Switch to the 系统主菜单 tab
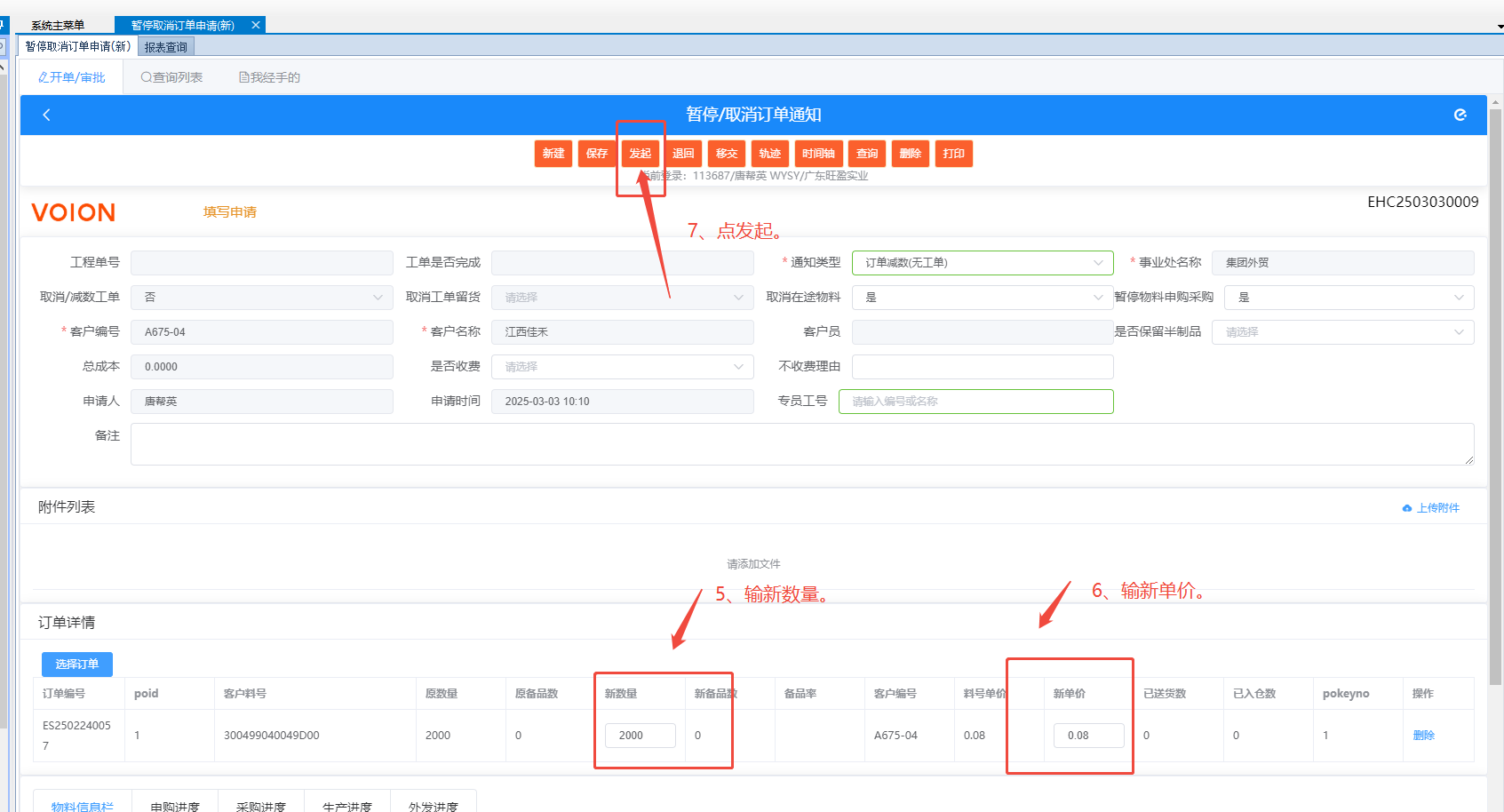 [58, 25]
